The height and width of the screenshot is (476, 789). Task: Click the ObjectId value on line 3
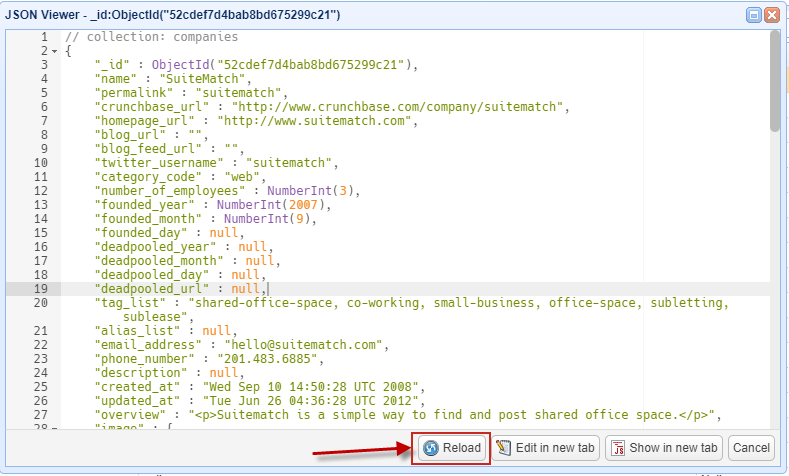281,65
